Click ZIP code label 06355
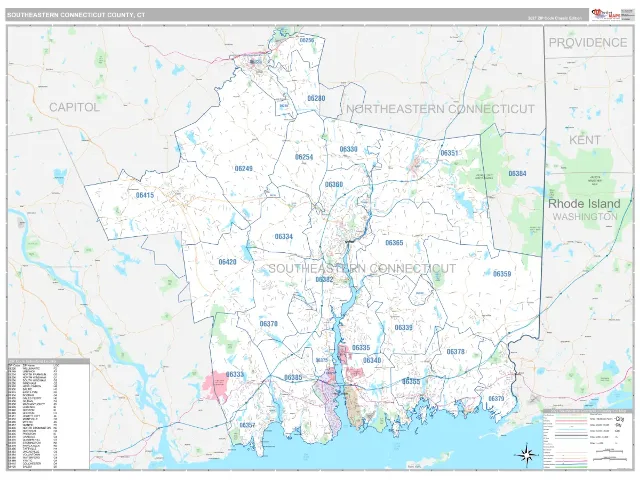640x480 pixels. tap(411, 382)
